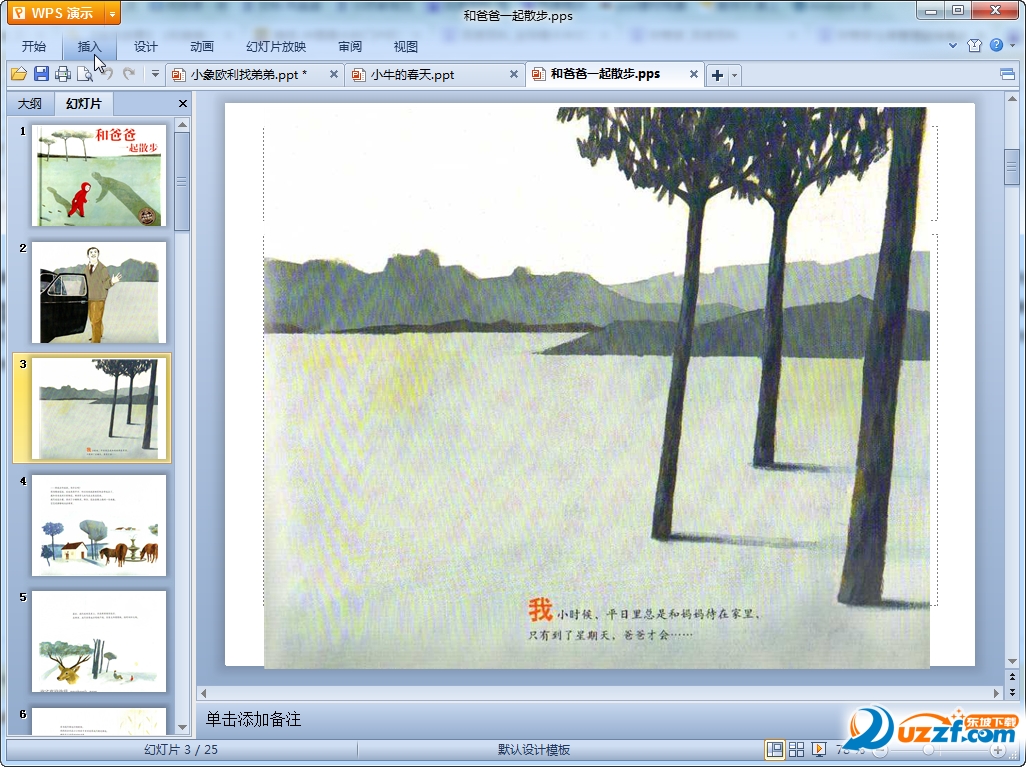Close the slide thumbnail panel
1026x767 pixels.
pyautogui.click(x=183, y=103)
